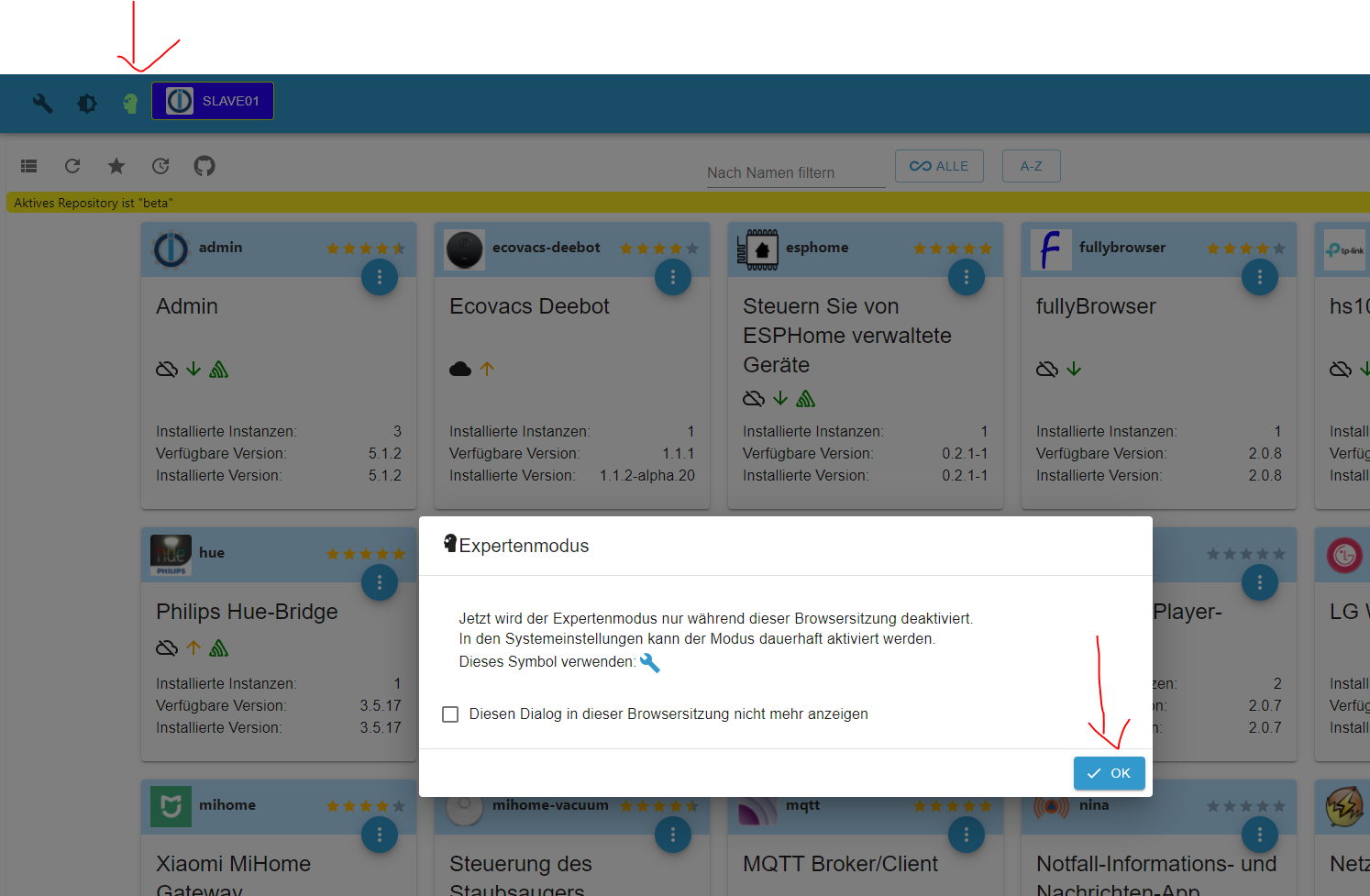1370x896 pixels.
Task: Open mihome-vacuum adapter options menu
Action: tap(673, 835)
